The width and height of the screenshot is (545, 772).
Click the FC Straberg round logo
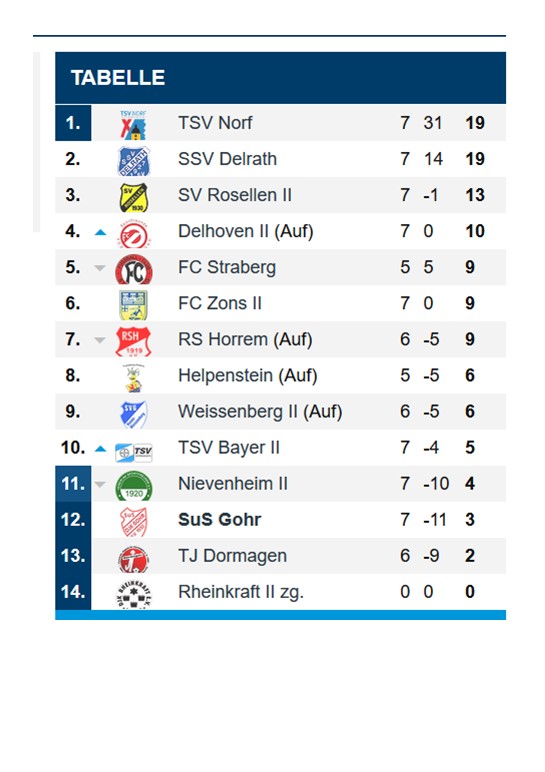click(x=134, y=269)
